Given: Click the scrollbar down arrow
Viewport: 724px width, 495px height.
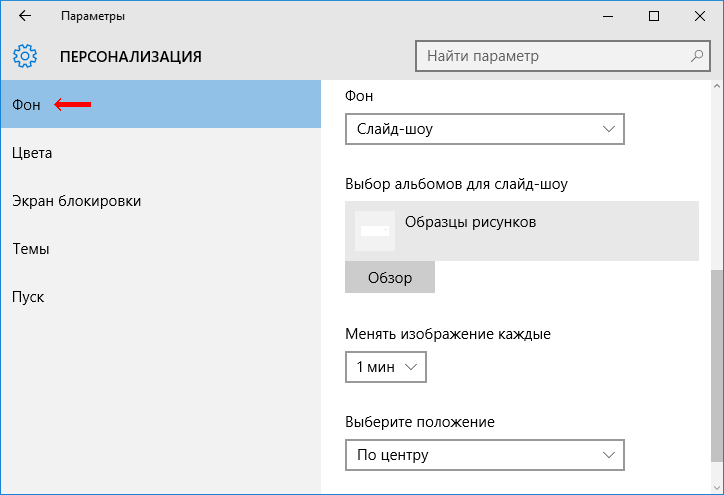Looking at the screenshot, I should tap(717, 488).
